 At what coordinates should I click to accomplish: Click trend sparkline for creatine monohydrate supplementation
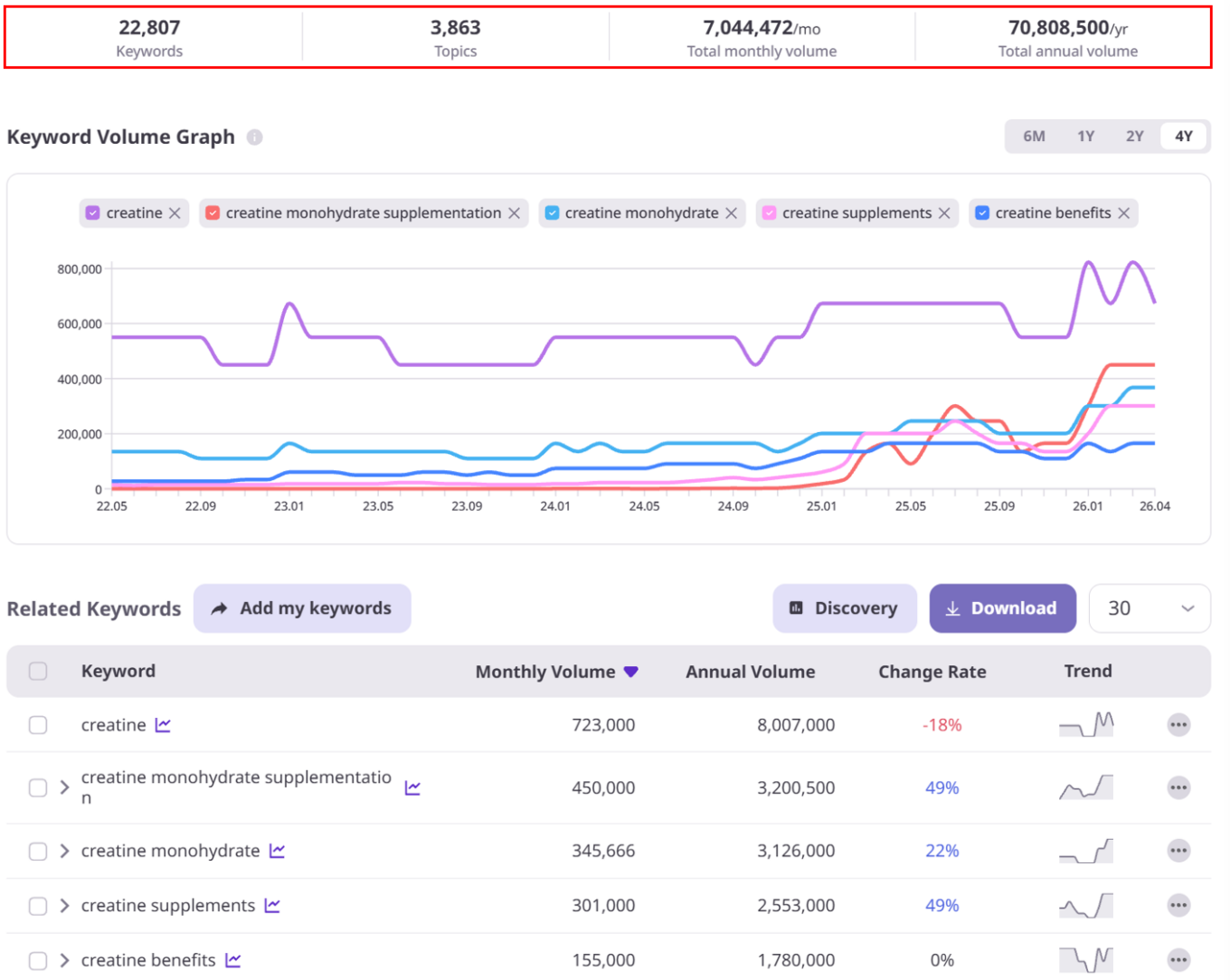[1086, 787]
